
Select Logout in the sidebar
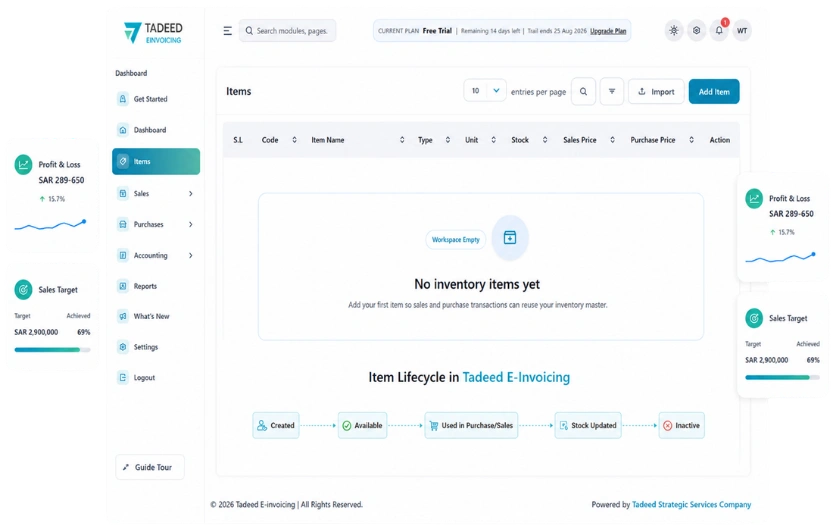[x=156, y=378]
